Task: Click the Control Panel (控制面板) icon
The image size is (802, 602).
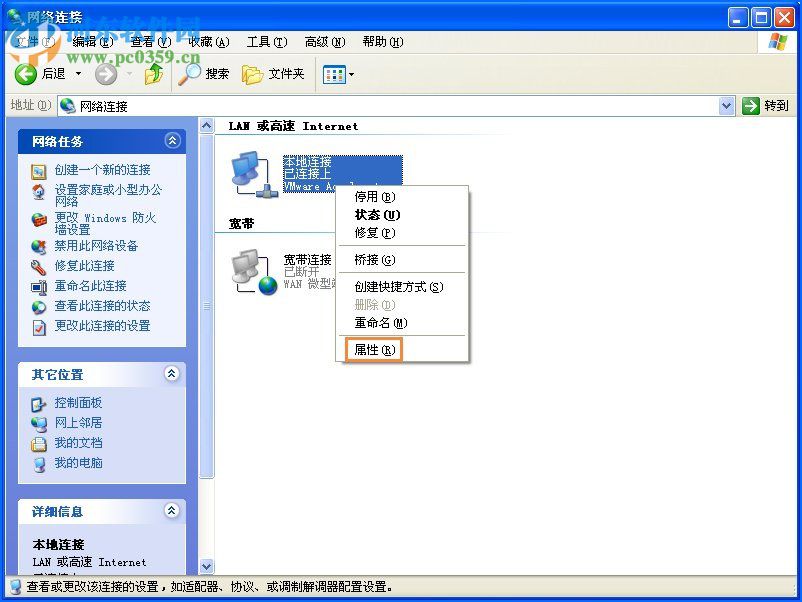Action: point(38,404)
